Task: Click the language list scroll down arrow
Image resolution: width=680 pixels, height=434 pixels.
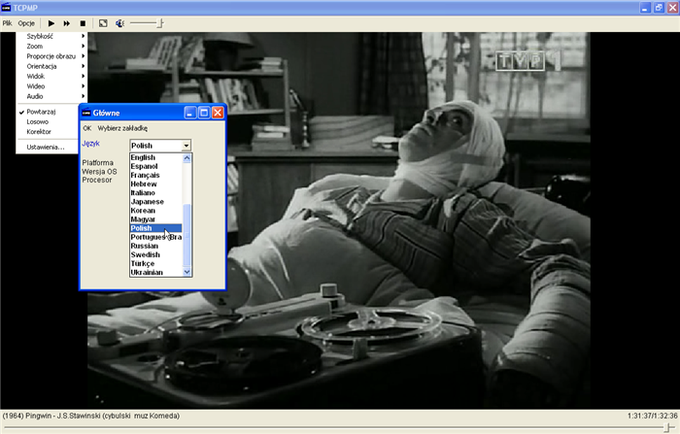Action: coord(187,272)
